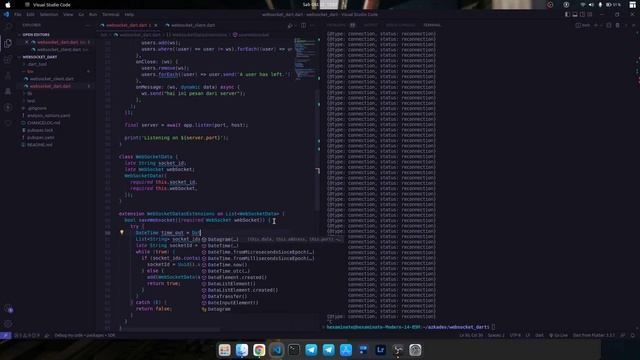Open Terminal app from the dock

[x=293, y=350]
